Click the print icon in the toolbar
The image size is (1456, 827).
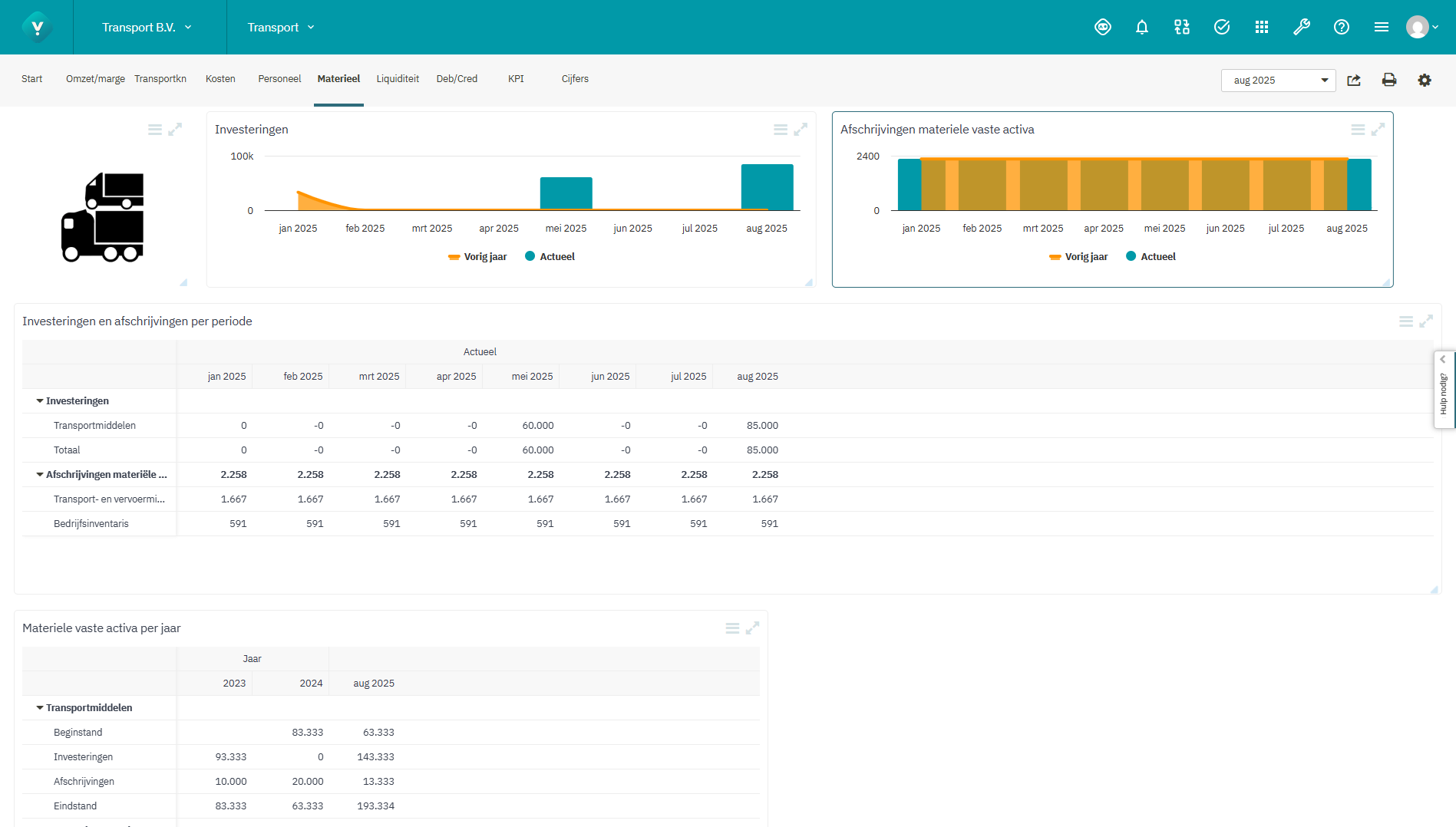pyautogui.click(x=1388, y=80)
